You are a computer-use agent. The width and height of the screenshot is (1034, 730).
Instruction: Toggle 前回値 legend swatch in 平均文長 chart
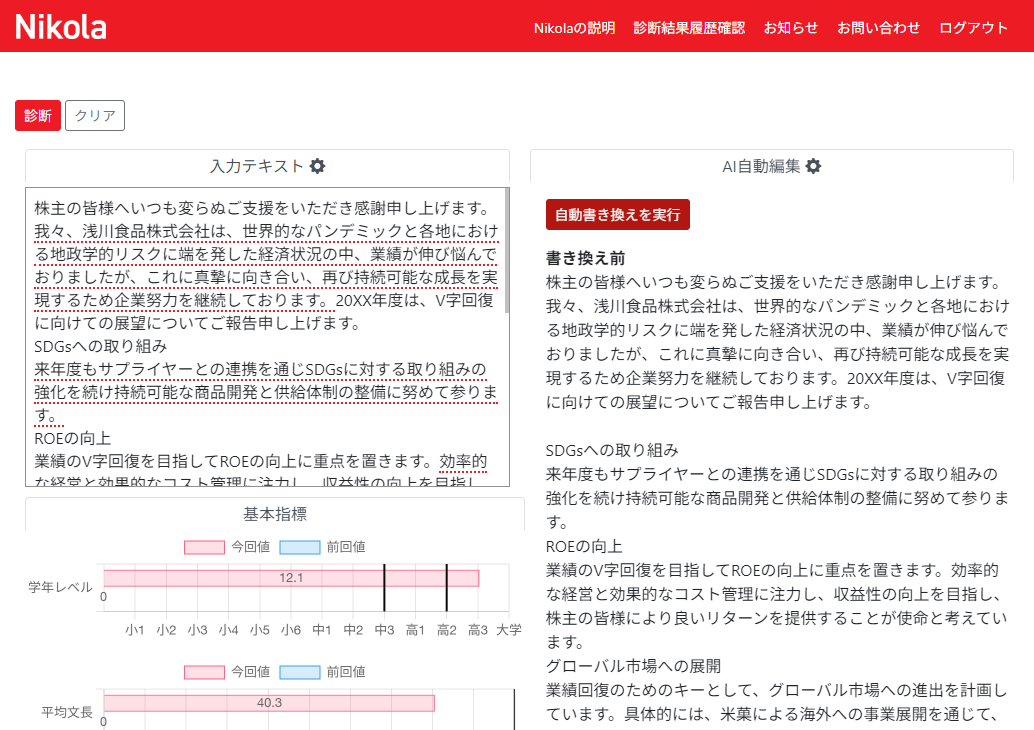click(x=300, y=672)
